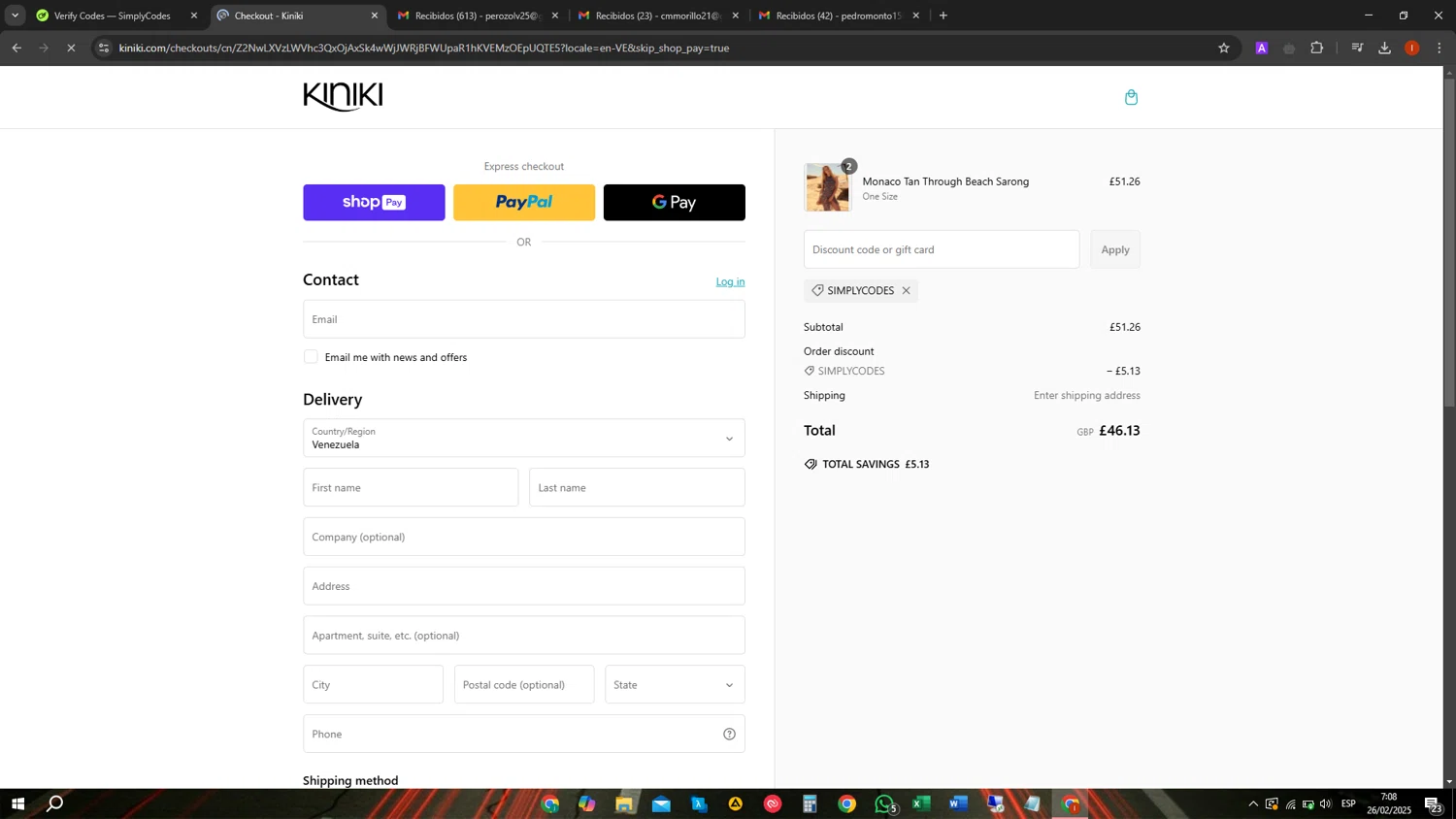
Task: Click the Phone field
Action: tap(524, 734)
